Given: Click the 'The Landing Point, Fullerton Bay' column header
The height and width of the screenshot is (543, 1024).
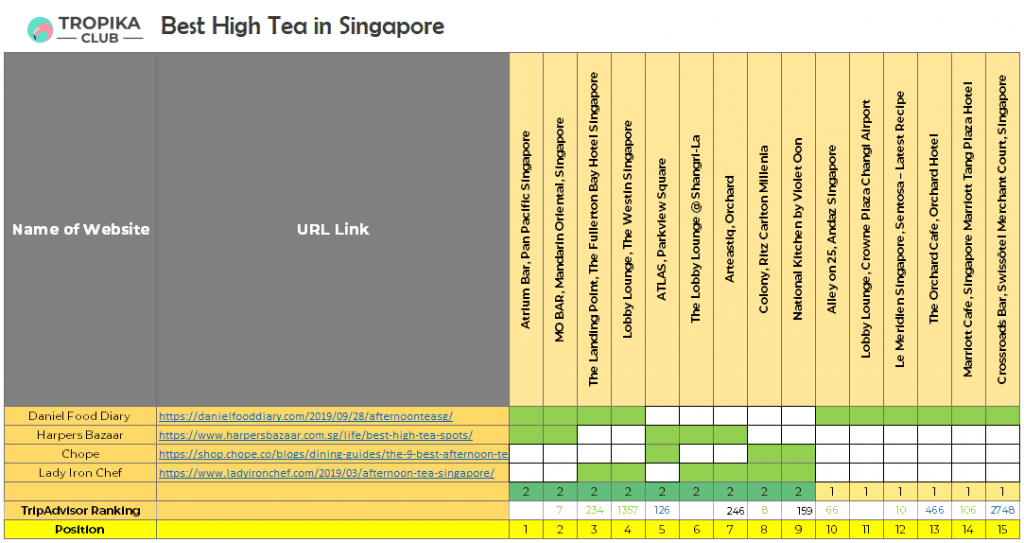Looking at the screenshot, I should pyautogui.click(x=594, y=229).
